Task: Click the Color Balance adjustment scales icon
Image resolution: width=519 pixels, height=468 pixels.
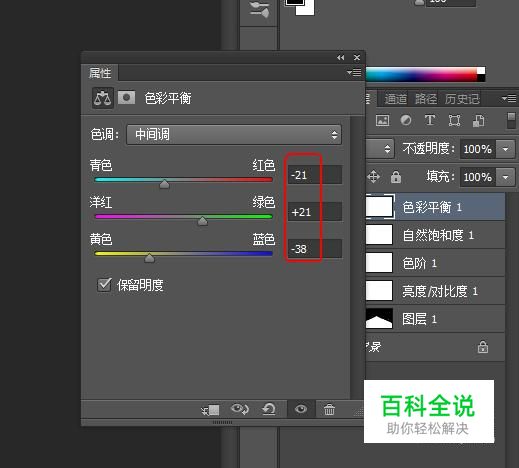Action: pos(103,98)
